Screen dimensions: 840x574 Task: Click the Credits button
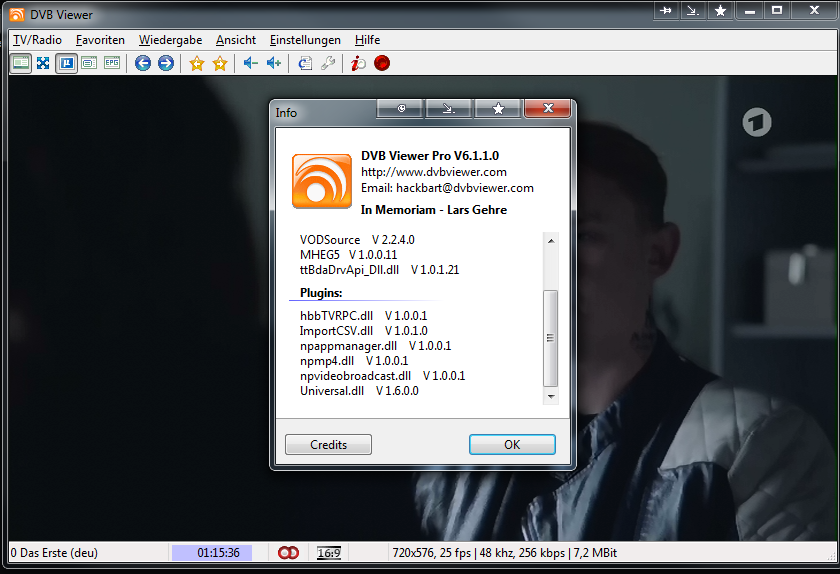pyautogui.click(x=328, y=444)
